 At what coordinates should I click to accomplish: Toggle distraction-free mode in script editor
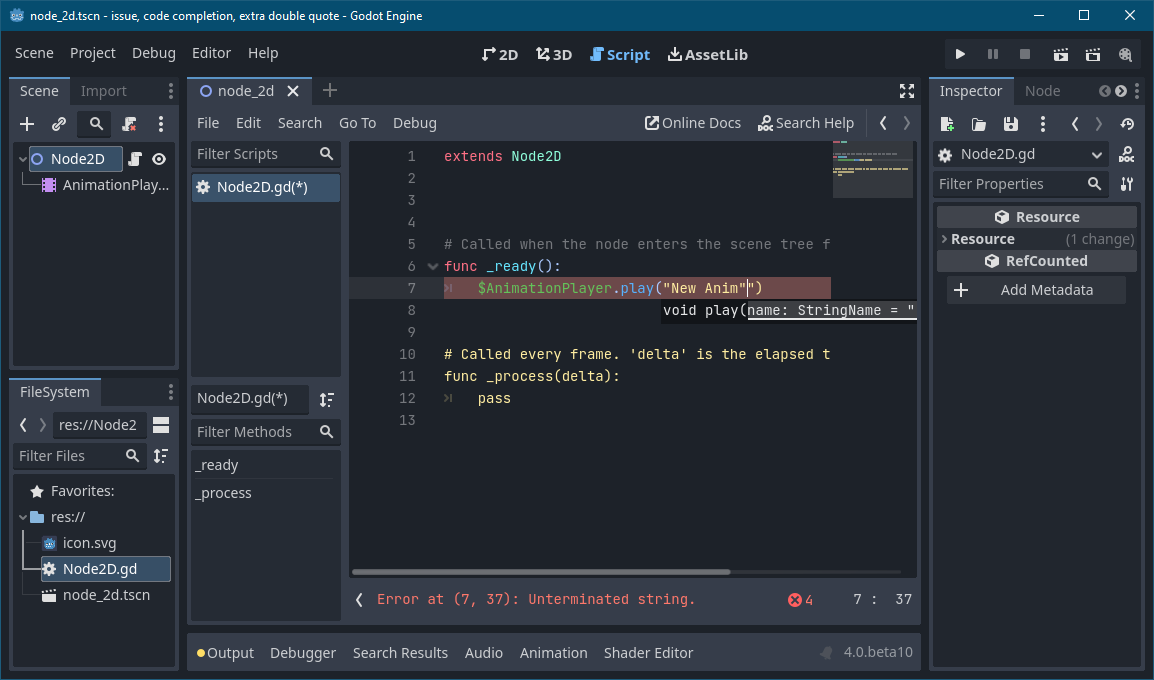click(906, 91)
